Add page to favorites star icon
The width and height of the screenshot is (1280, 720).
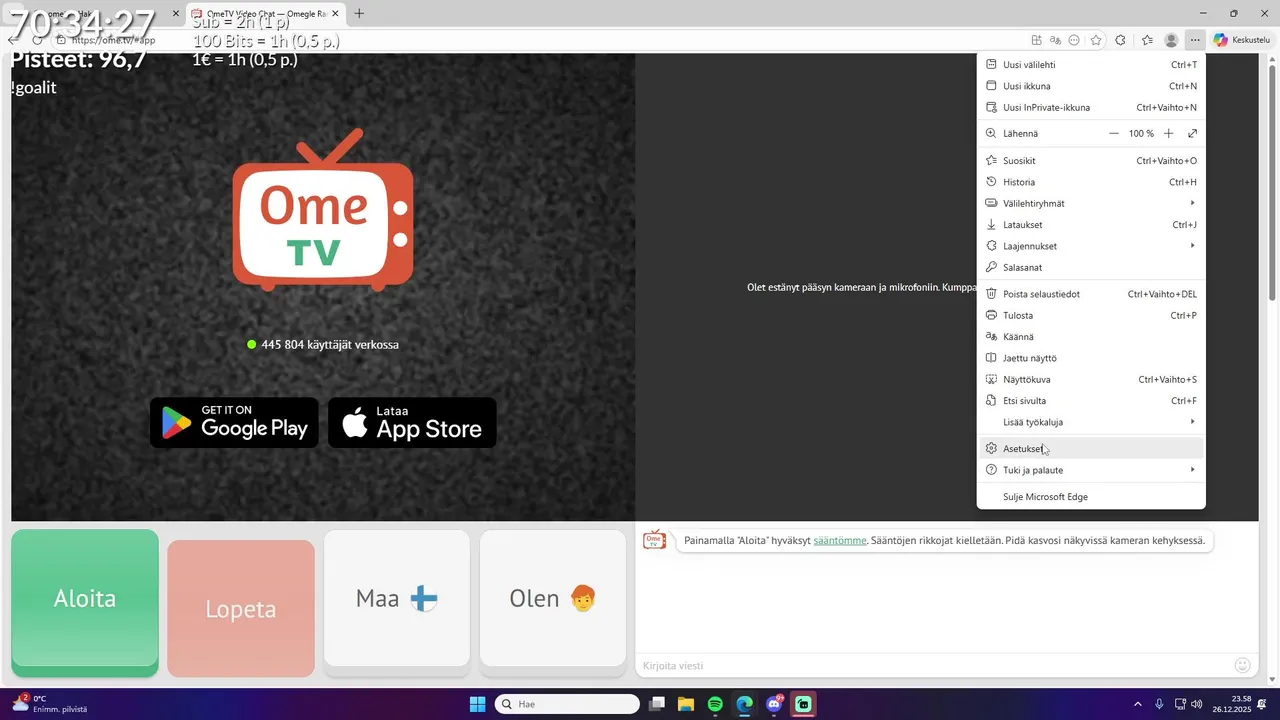tap(1096, 40)
